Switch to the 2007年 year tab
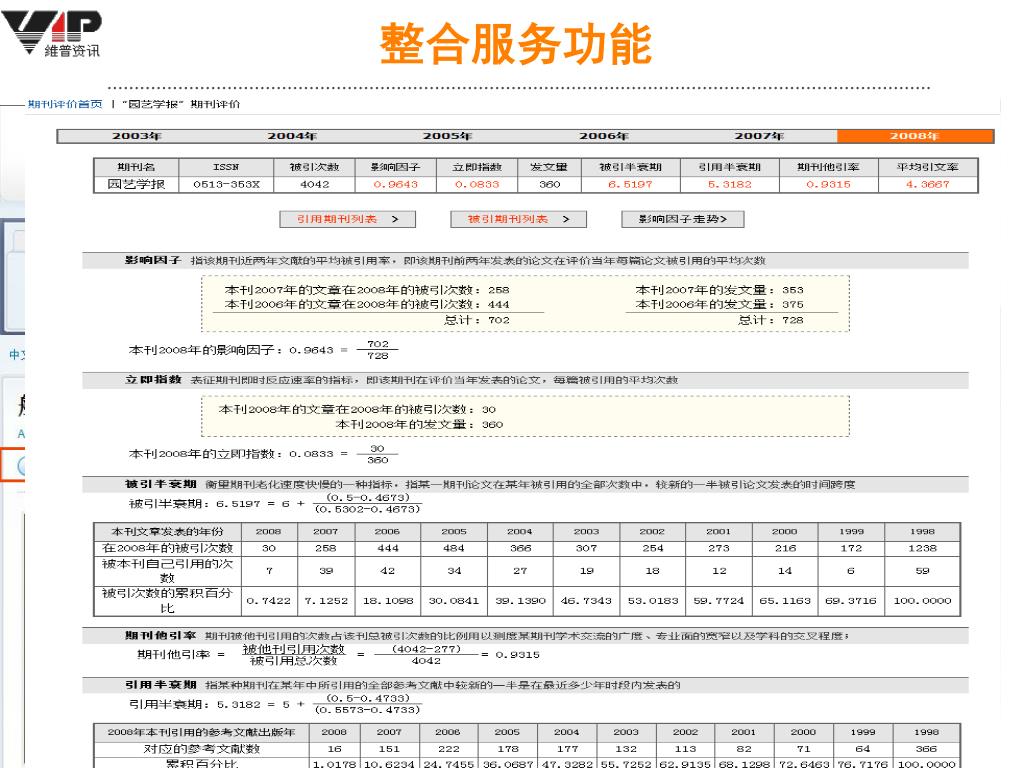This screenshot has width=1024, height=768. 759,136
